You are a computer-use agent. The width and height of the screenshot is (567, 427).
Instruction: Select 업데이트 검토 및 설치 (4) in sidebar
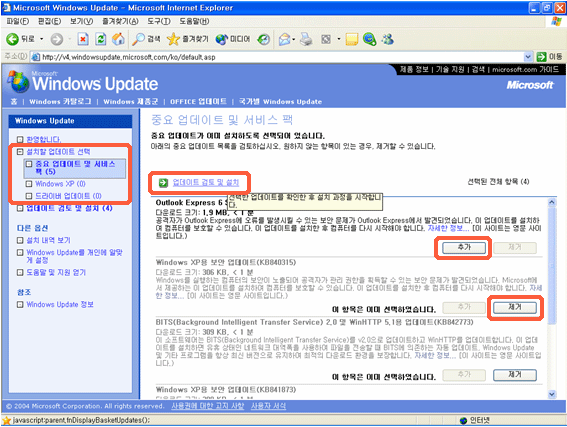click(69, 208)
